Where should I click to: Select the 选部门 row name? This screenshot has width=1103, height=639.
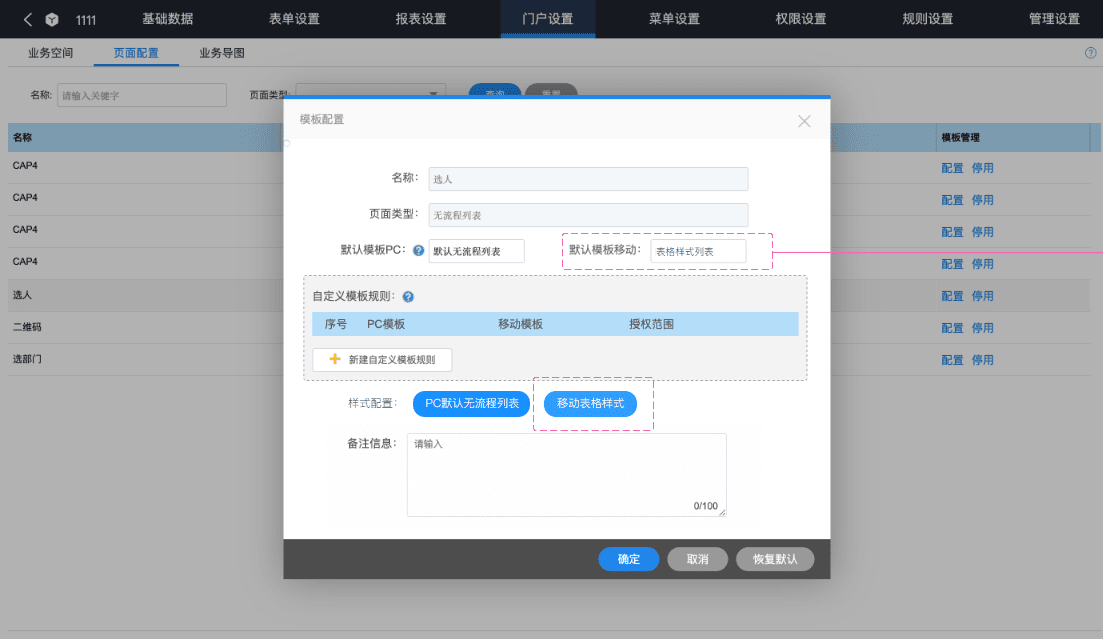27,359
